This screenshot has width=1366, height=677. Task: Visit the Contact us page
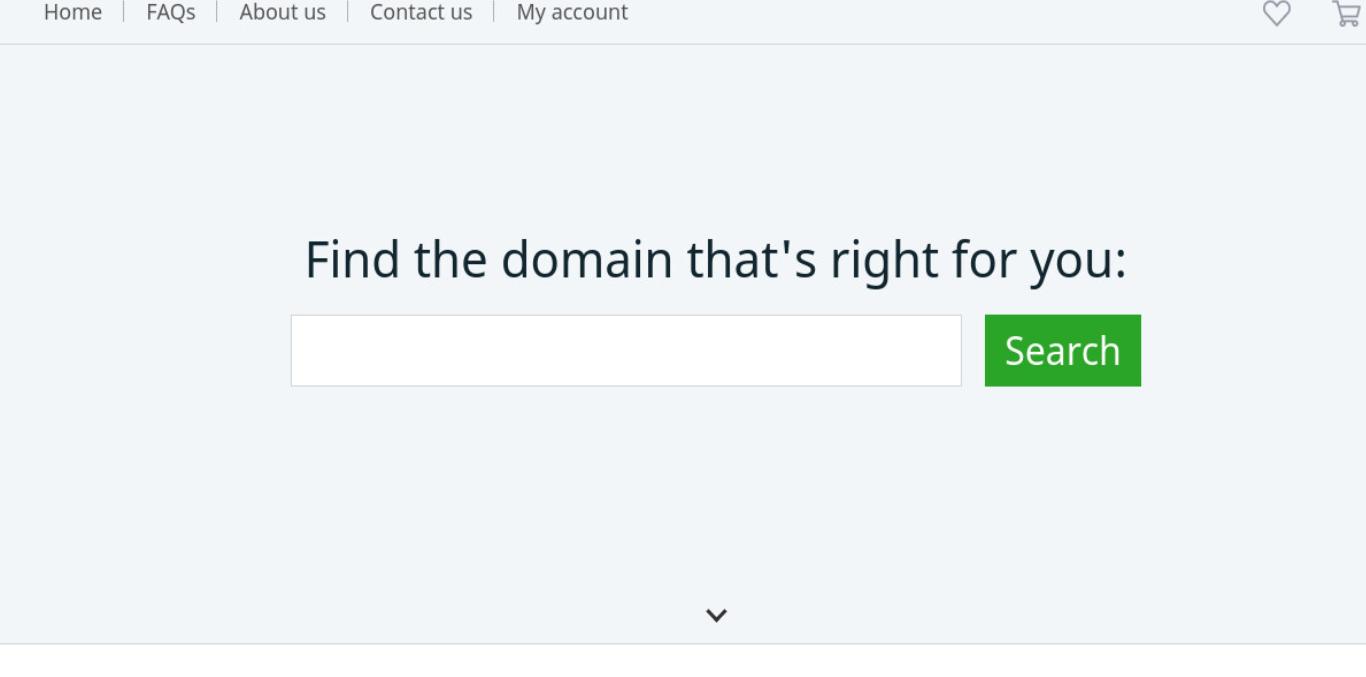pos(421,12)
